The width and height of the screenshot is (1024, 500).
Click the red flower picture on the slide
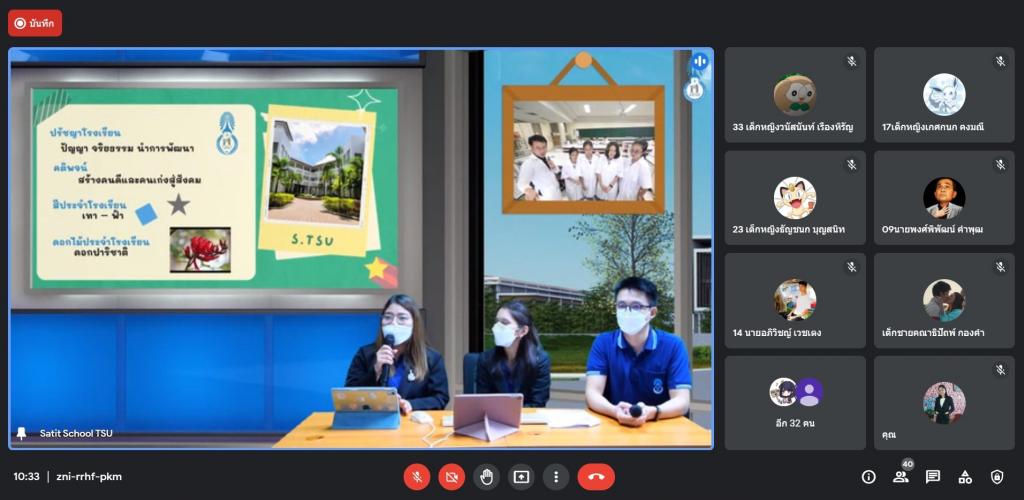click(200, 250)
